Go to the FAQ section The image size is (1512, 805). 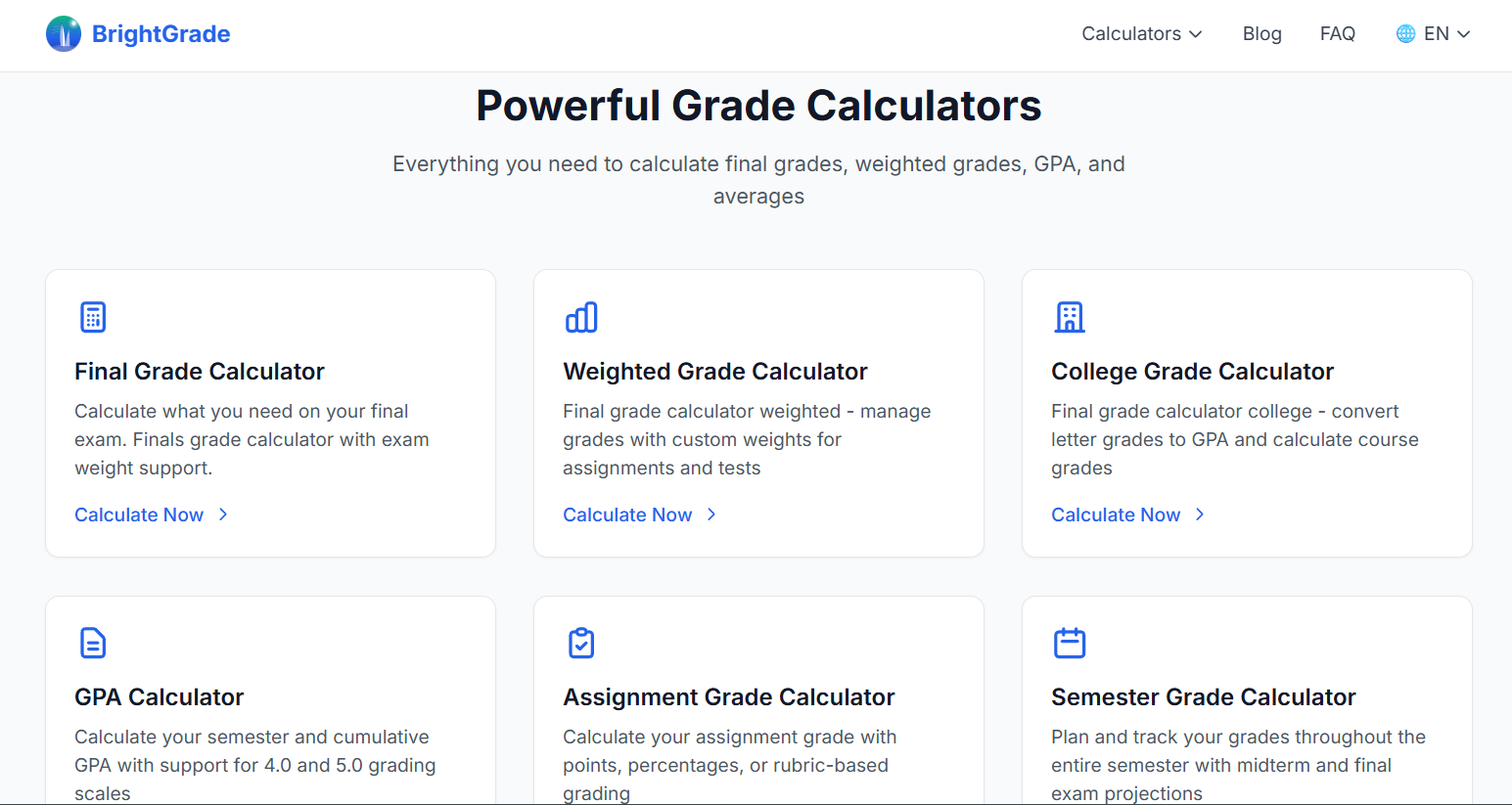1337,33
